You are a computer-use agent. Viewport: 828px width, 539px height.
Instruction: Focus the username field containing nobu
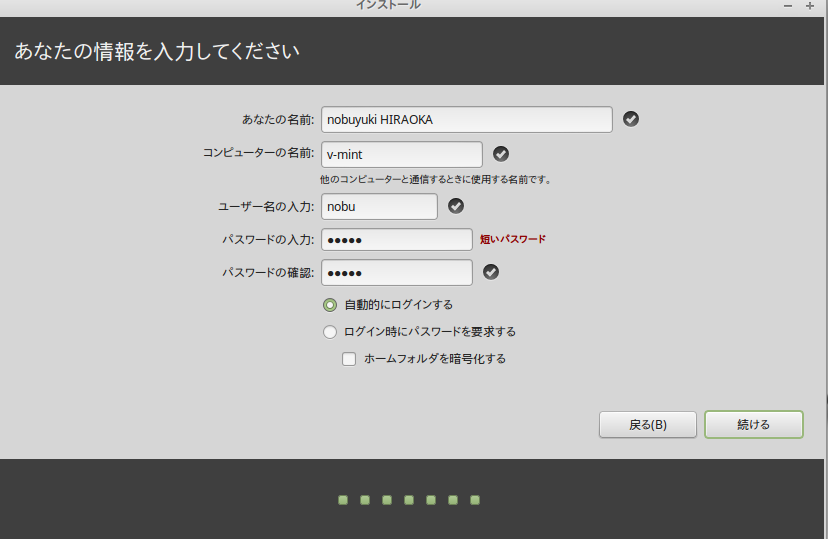tap(379, 206)
